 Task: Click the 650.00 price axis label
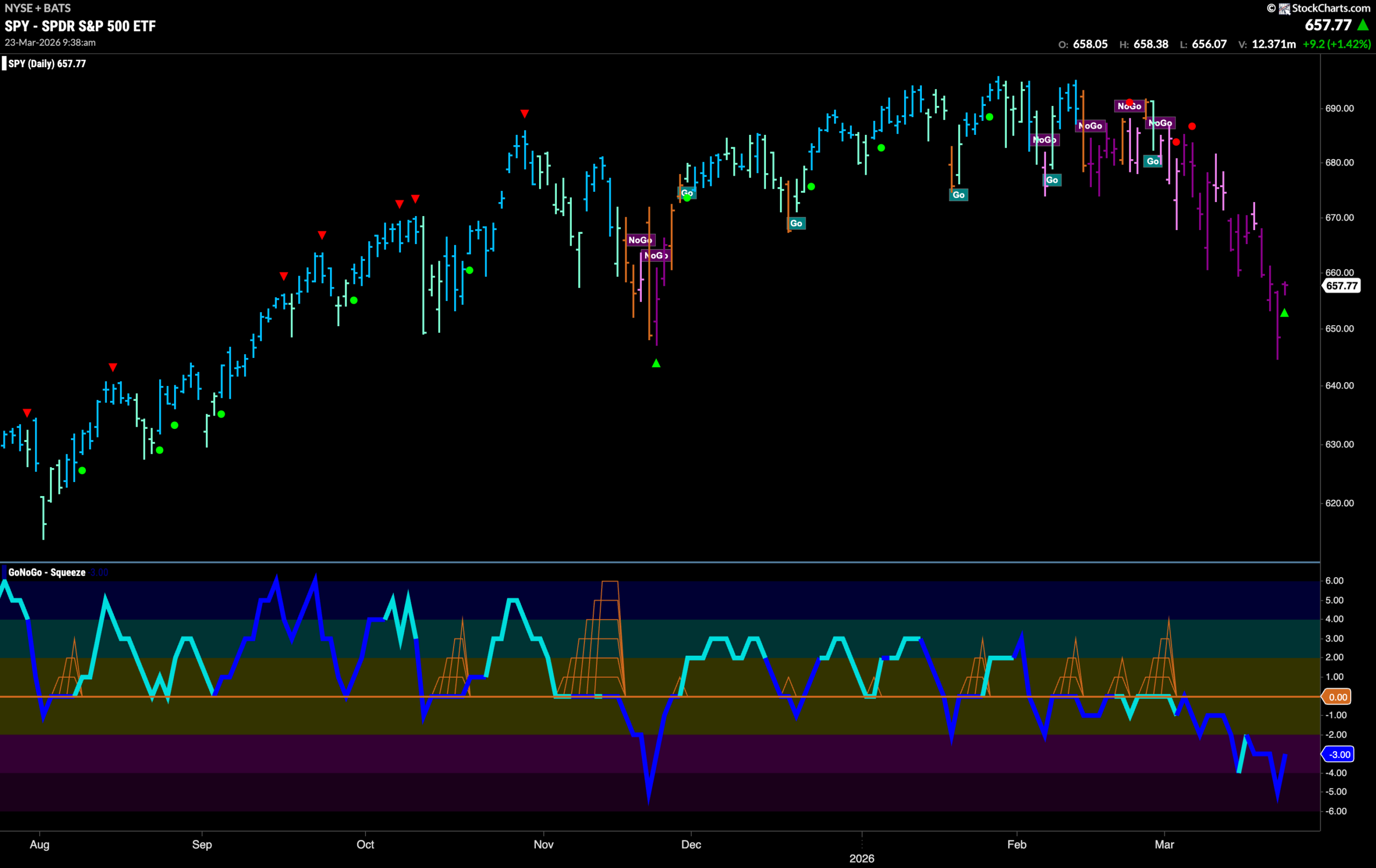[1339, 328]
